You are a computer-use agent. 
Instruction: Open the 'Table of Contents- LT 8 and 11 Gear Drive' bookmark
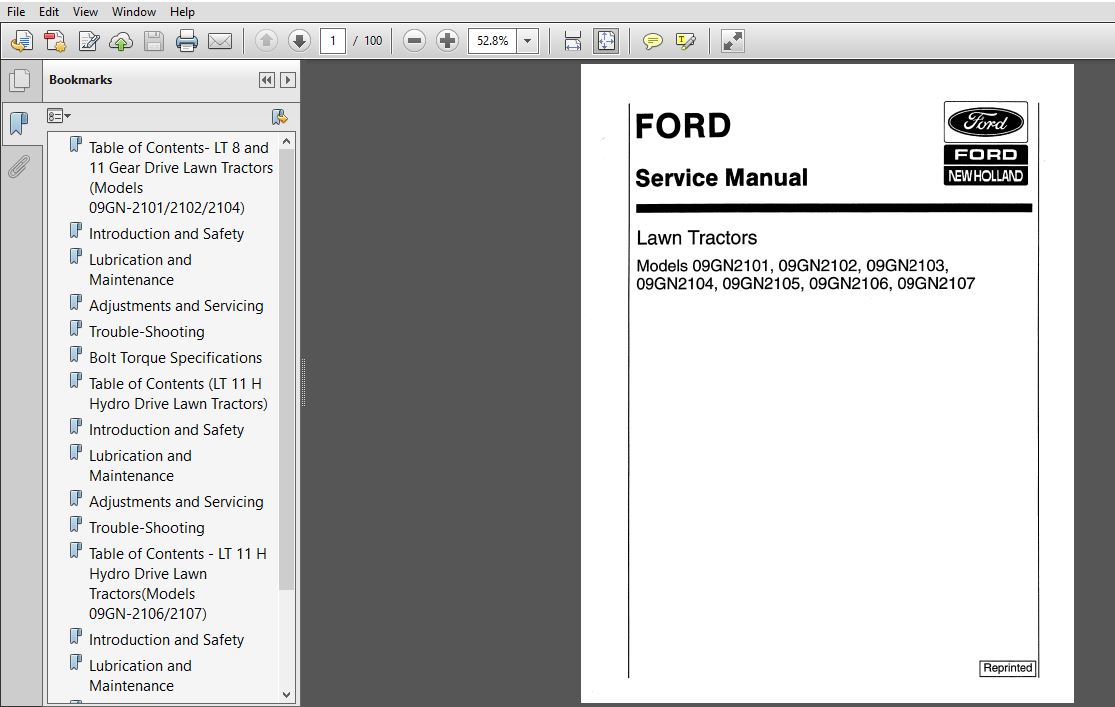181,178
